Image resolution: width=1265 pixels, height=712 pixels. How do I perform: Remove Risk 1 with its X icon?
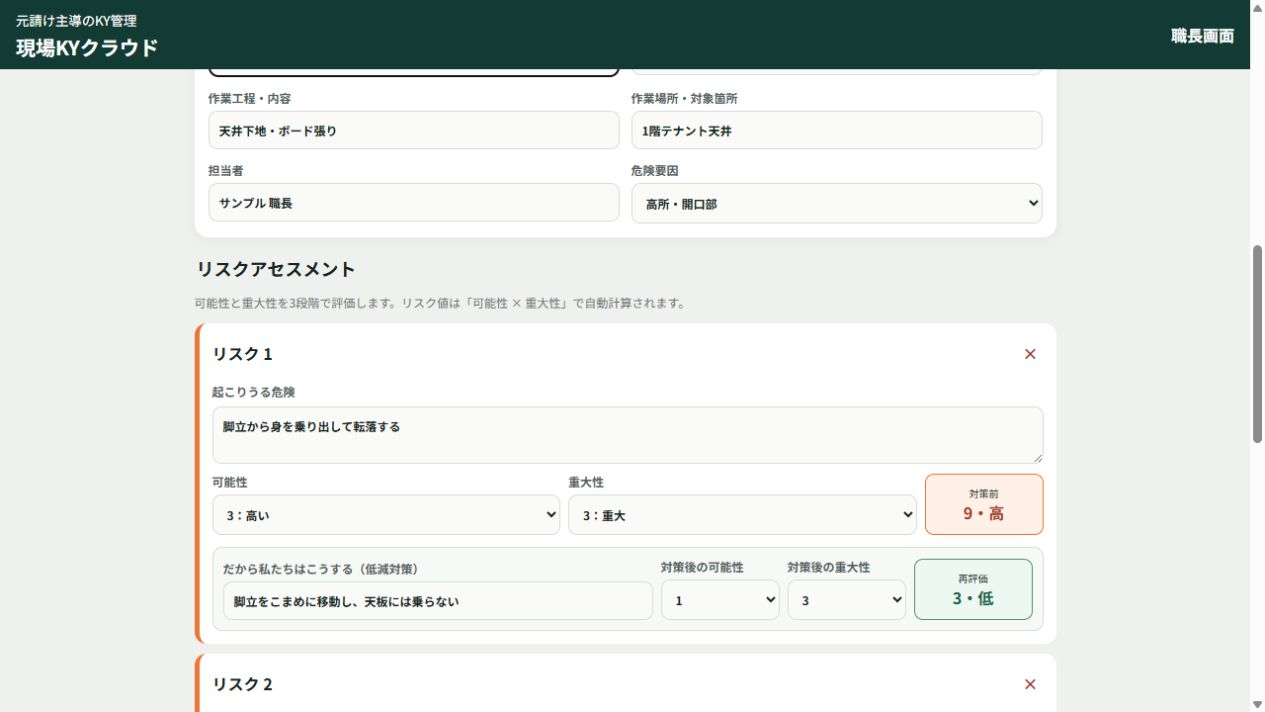(x=1030, y=354)
